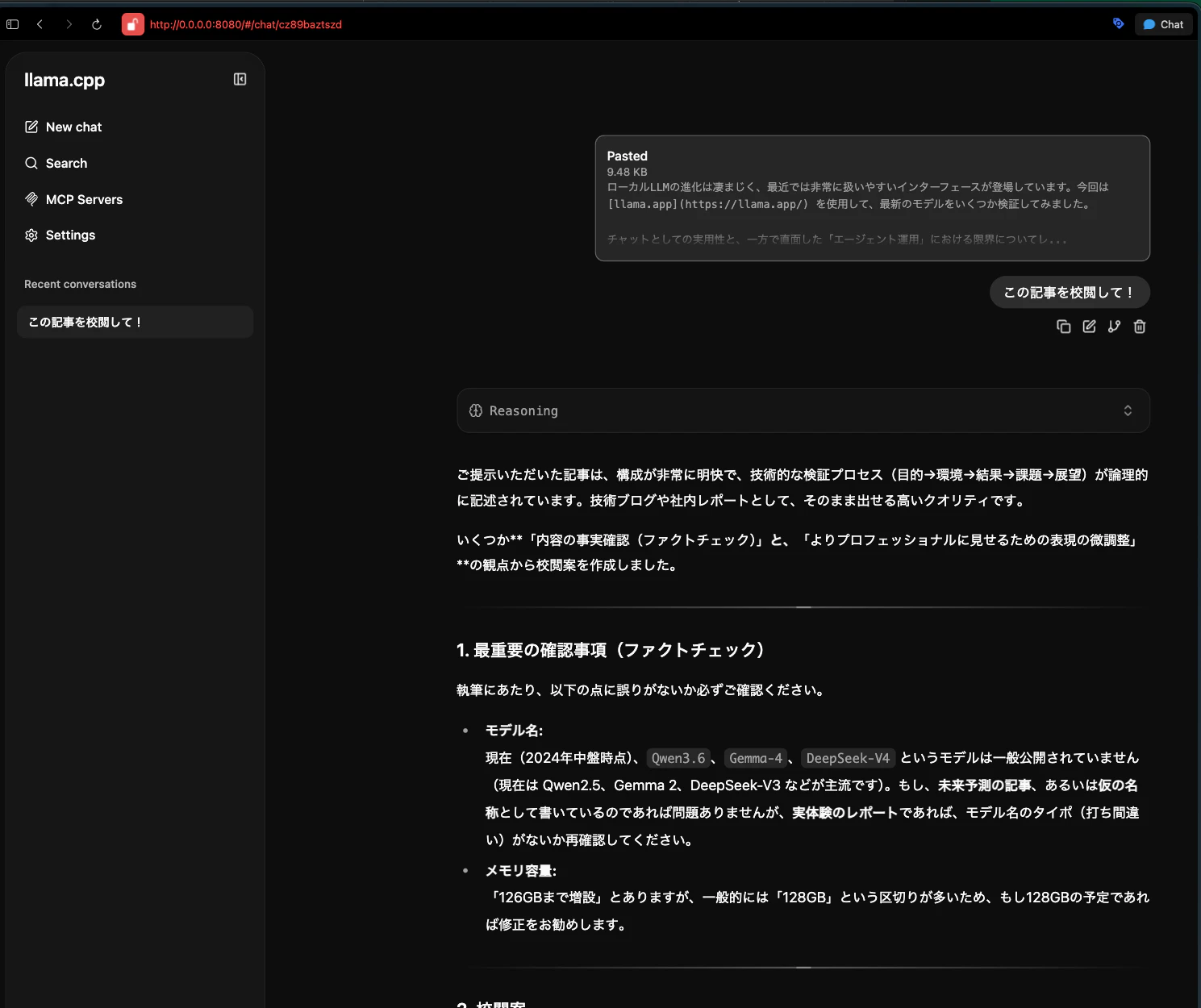1201x1008 pixels.
Task: Delete the user message
Action: (1140, 327)
